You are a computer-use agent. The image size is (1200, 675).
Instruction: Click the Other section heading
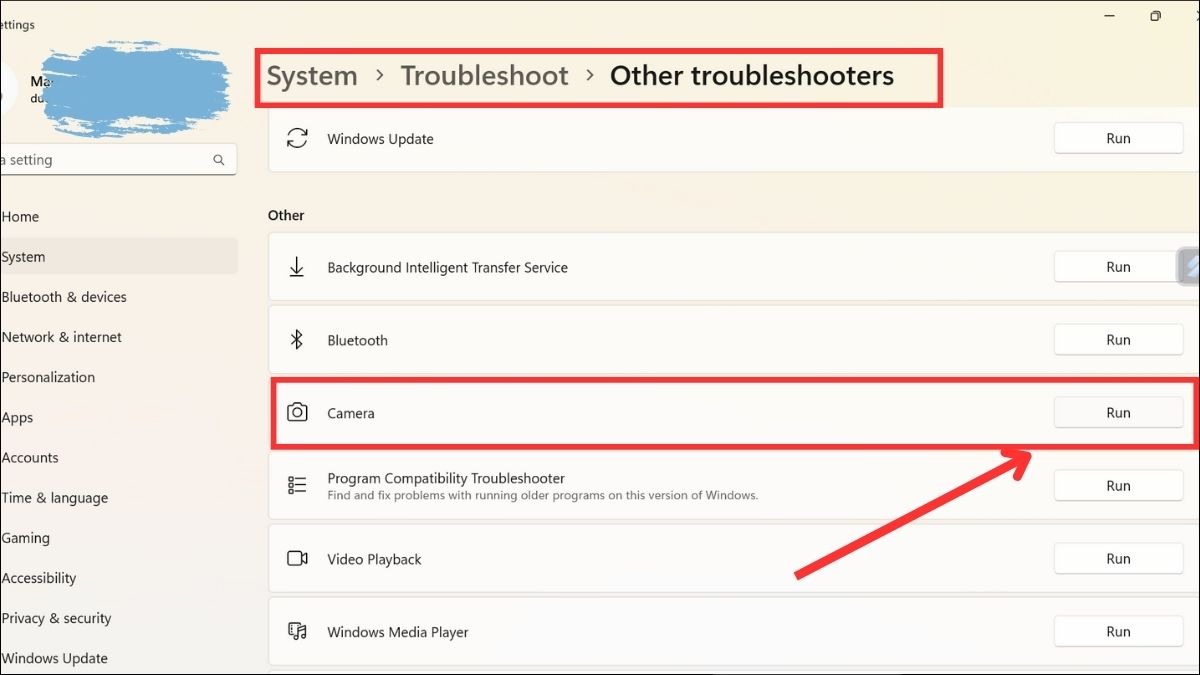[286, 215]
